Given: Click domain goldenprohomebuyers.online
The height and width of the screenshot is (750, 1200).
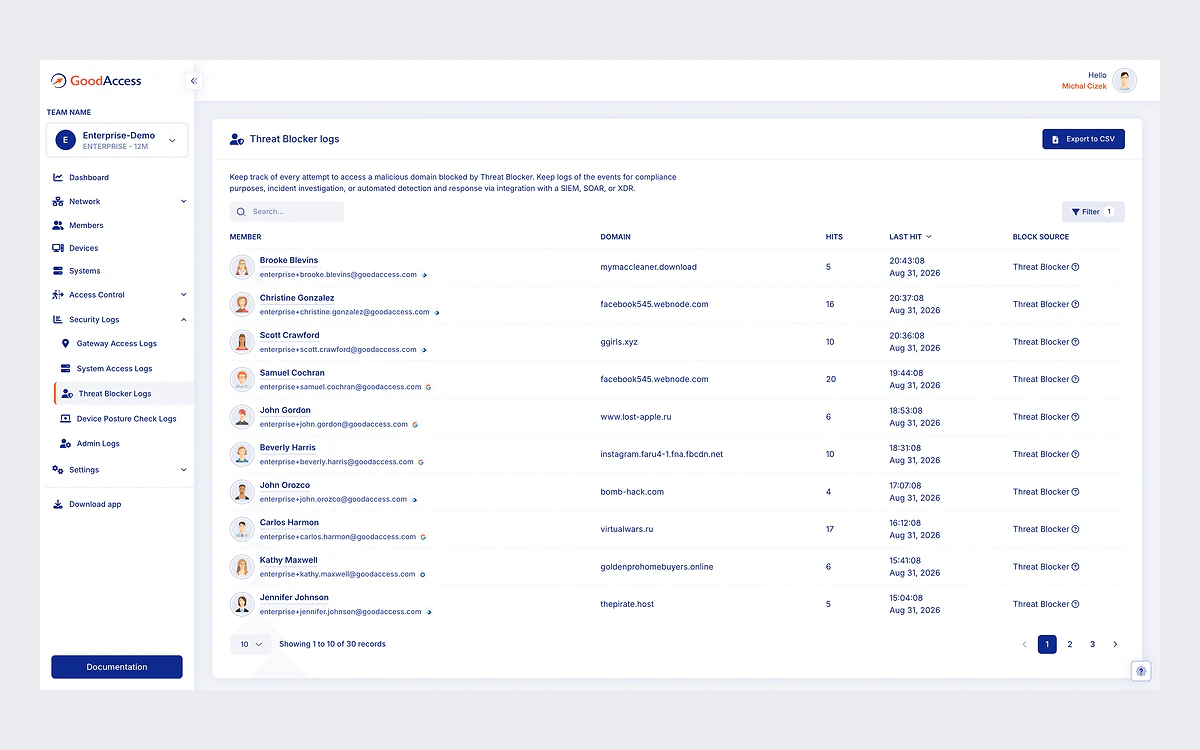Looking at the screenshot, I should (657, 567).
